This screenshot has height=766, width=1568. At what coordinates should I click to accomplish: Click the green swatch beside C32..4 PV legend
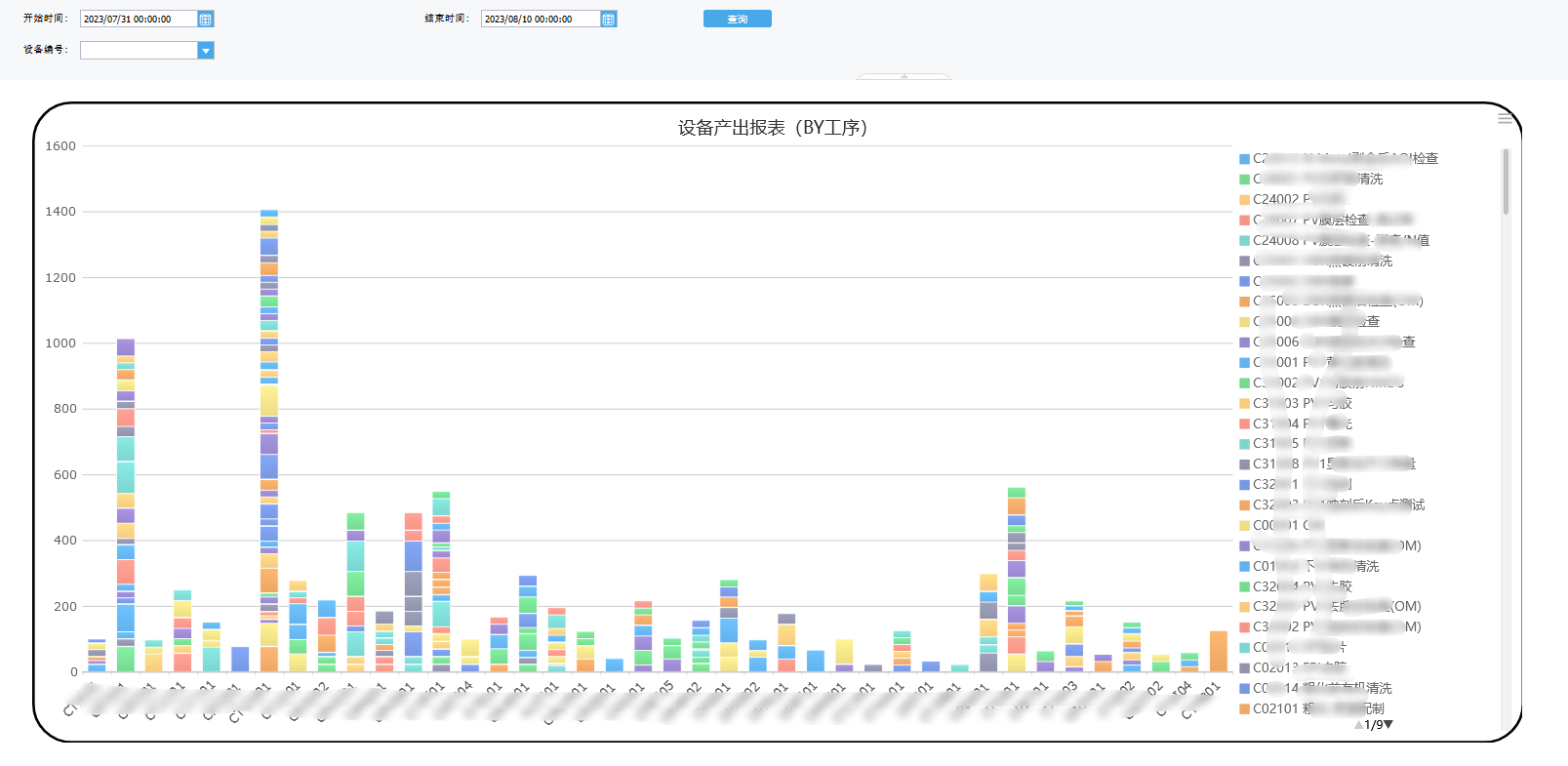(1244, 586)
